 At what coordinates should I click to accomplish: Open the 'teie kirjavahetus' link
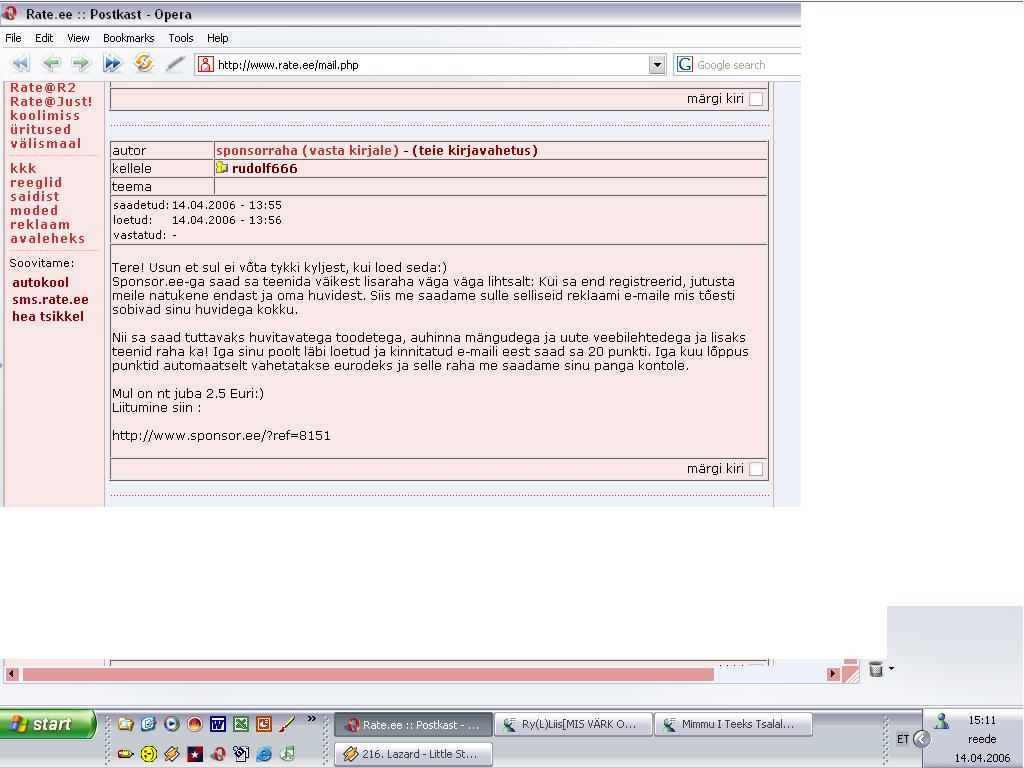pyautogui.click(x=475, y=150)
